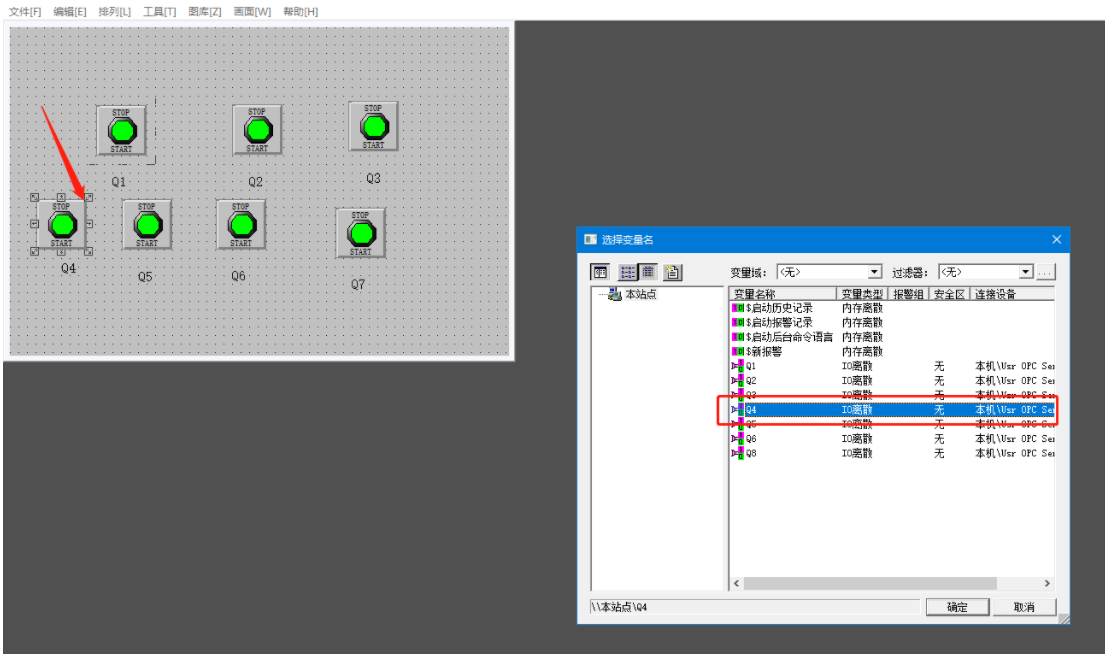Click the IO icon beside variable Q2

[x=738, y=381]
